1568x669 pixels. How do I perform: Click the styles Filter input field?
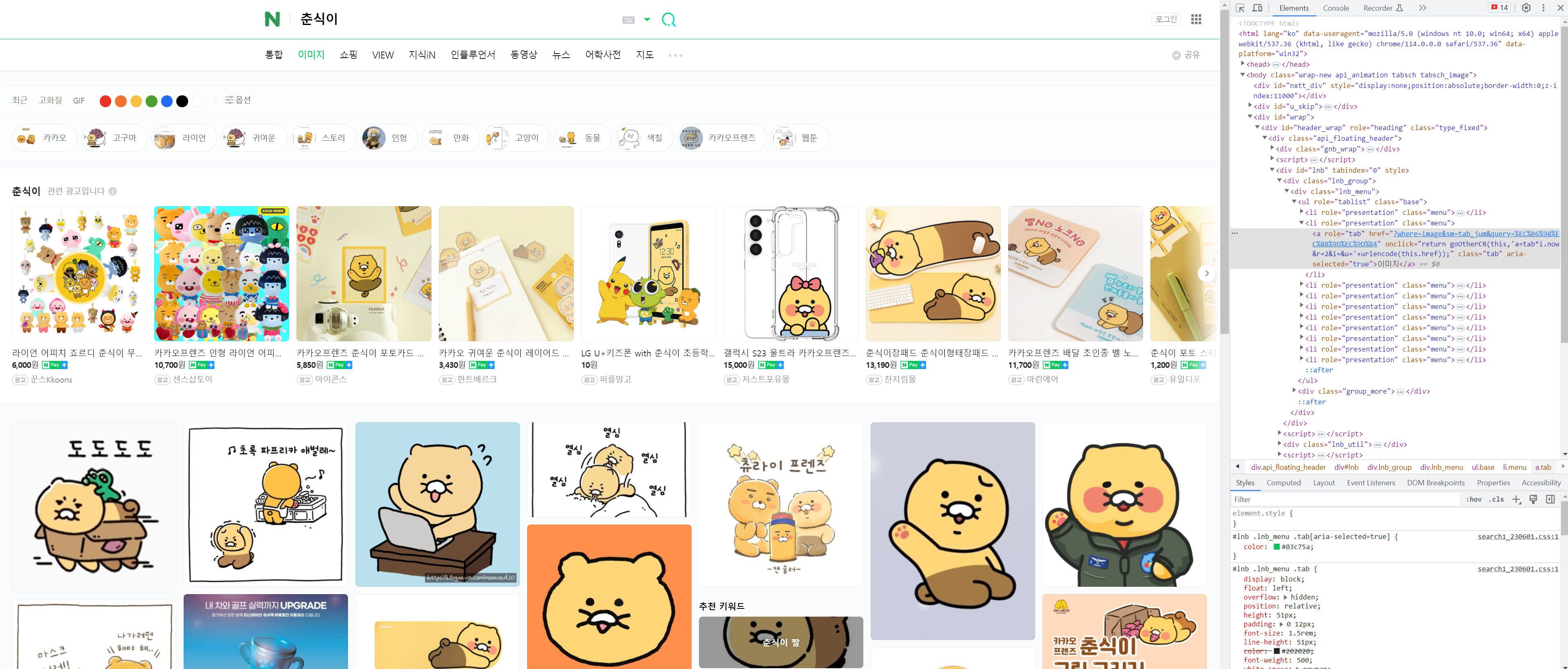pos(1339,499)
